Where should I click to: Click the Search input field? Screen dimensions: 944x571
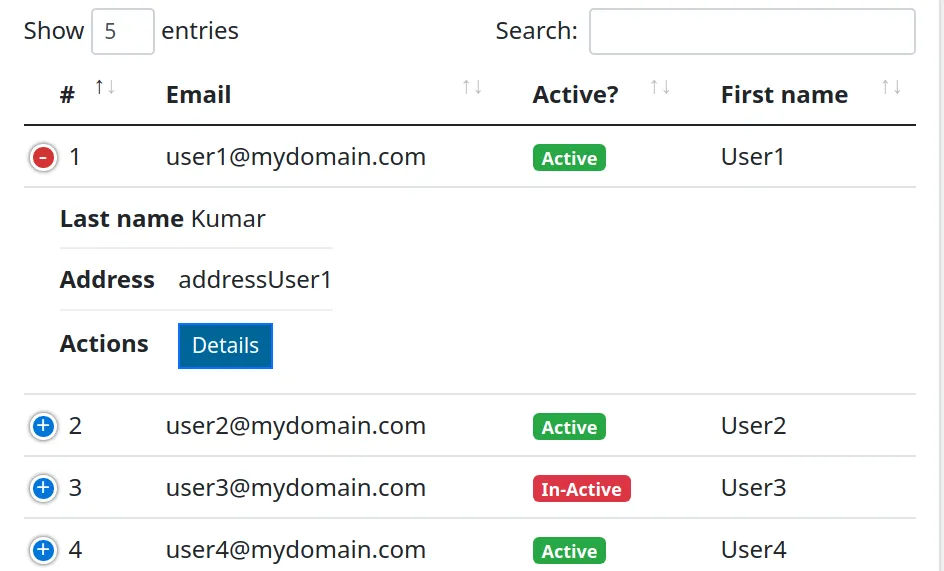click(752, 31)
